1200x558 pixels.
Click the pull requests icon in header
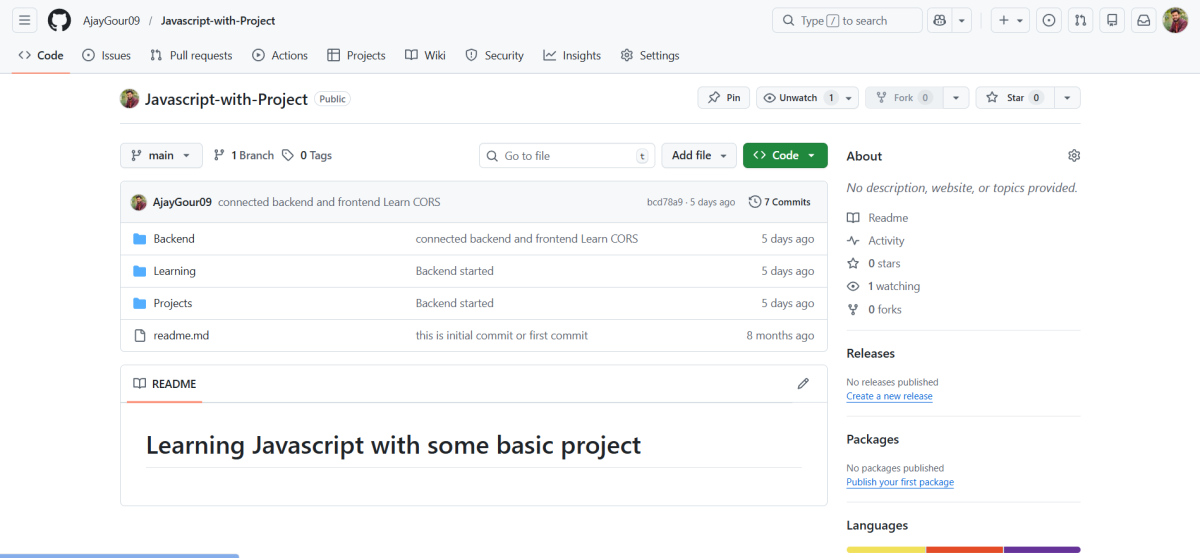pos(1080,20)
